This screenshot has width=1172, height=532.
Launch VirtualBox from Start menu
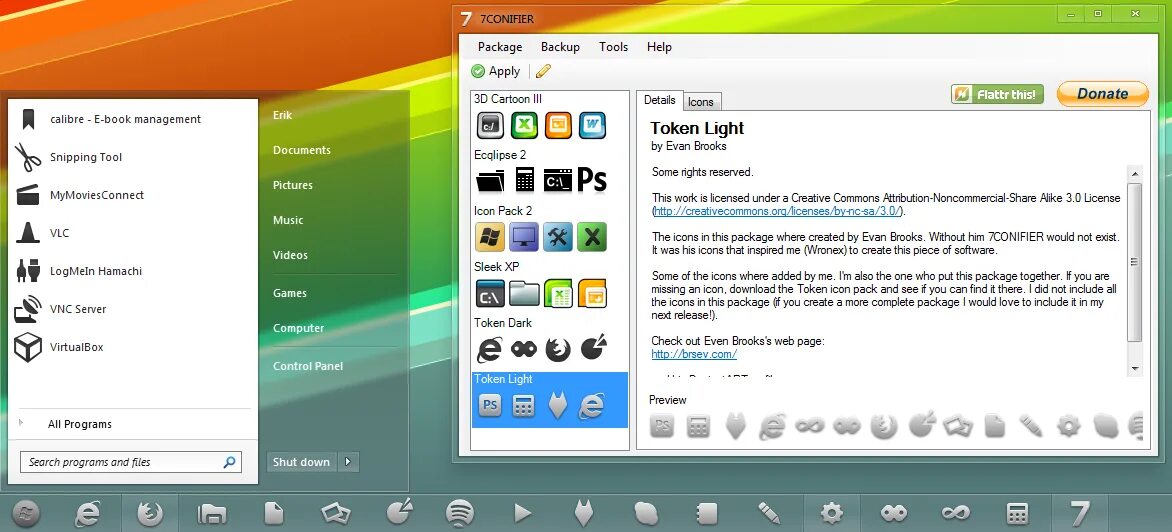point(133,347)
